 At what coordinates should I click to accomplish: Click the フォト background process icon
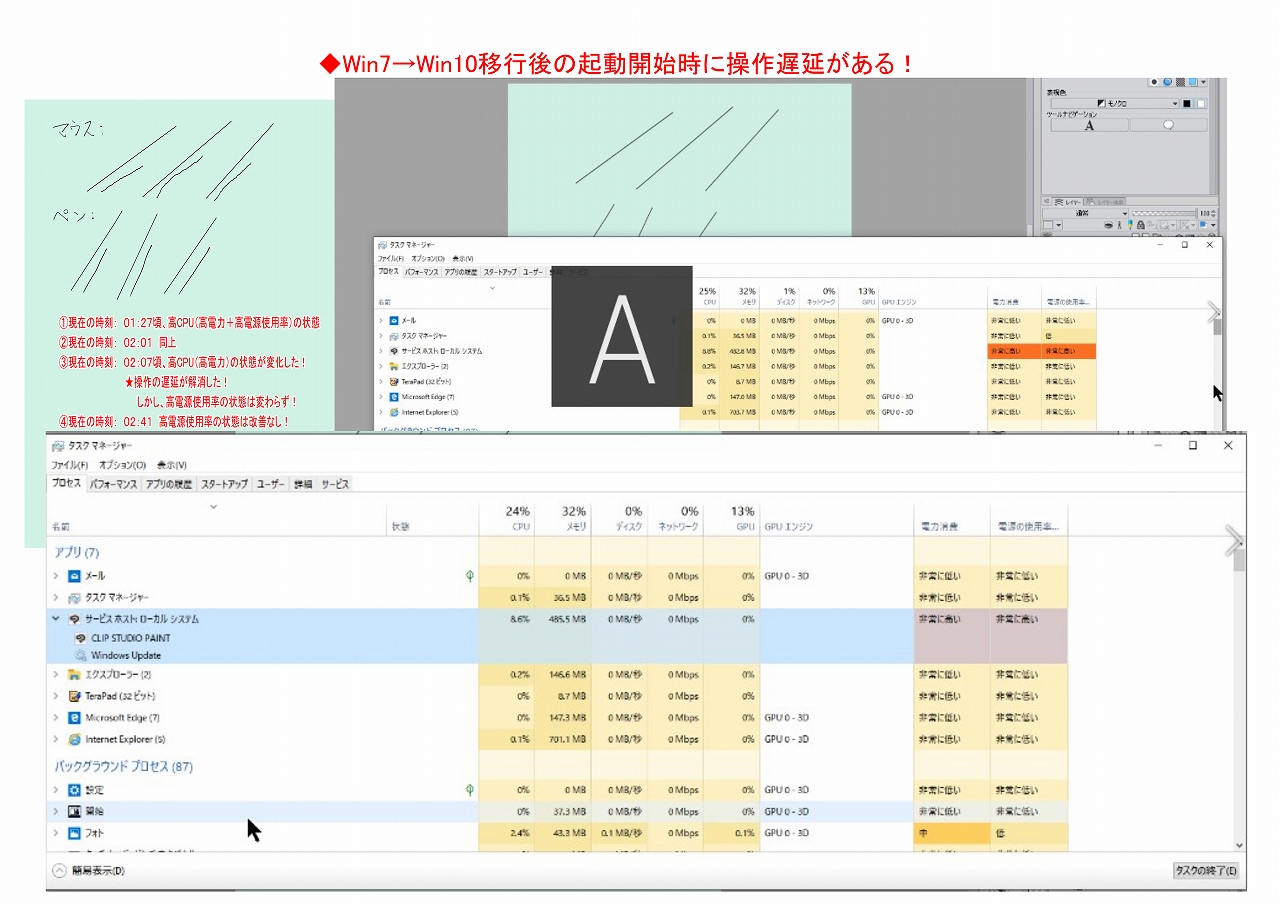pyautogui.click(x=74, y=833)
